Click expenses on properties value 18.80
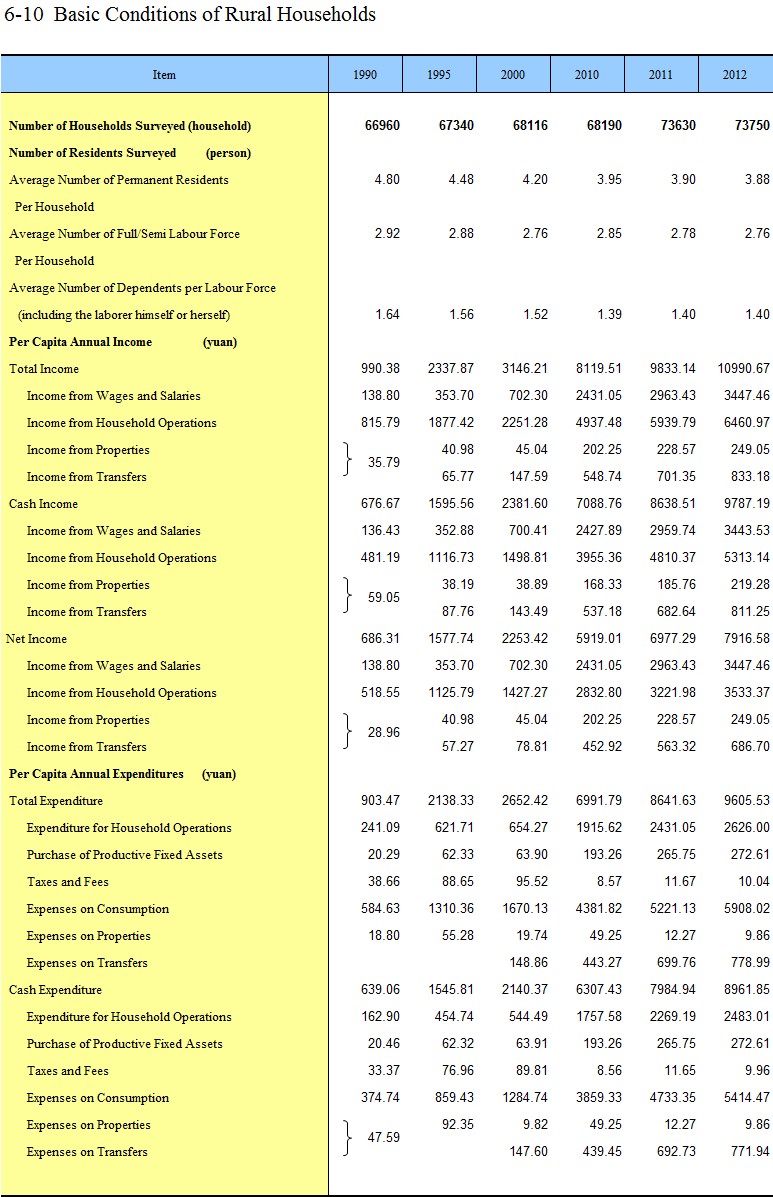This screenshot has width=773, height=1197. pos(384,936)
